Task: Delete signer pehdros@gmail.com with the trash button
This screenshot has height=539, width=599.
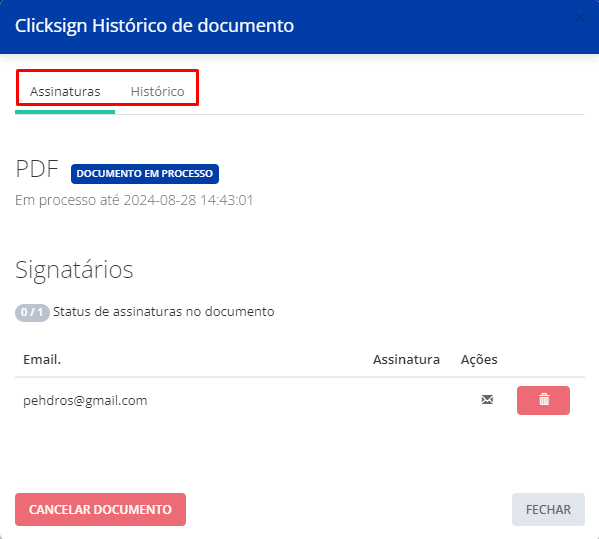Action: point(543,400)
